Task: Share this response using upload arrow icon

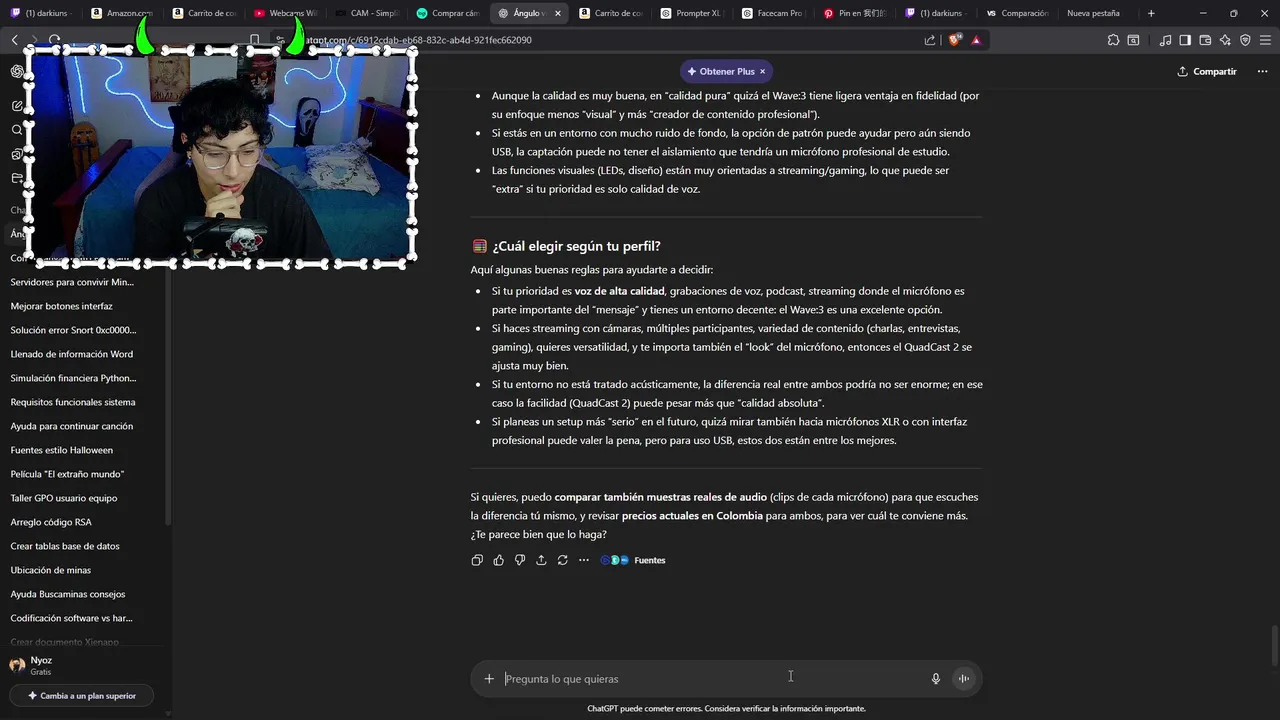Action: [x=541, y=560]
